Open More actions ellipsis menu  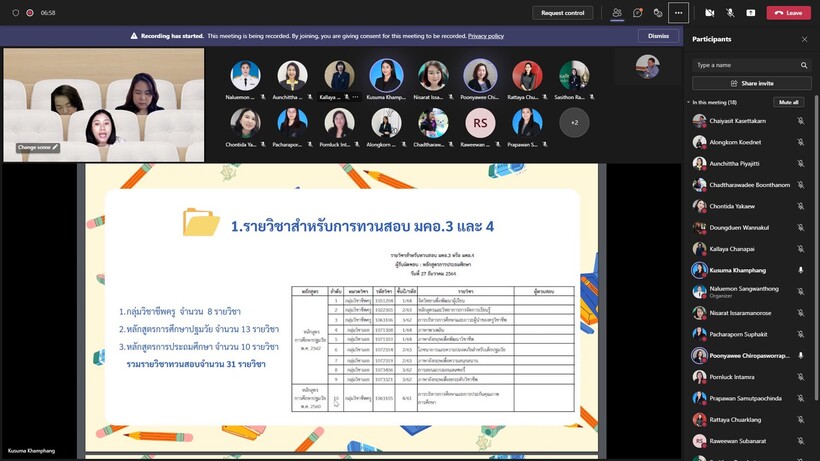pyautogui.click(x=679, y=13)
